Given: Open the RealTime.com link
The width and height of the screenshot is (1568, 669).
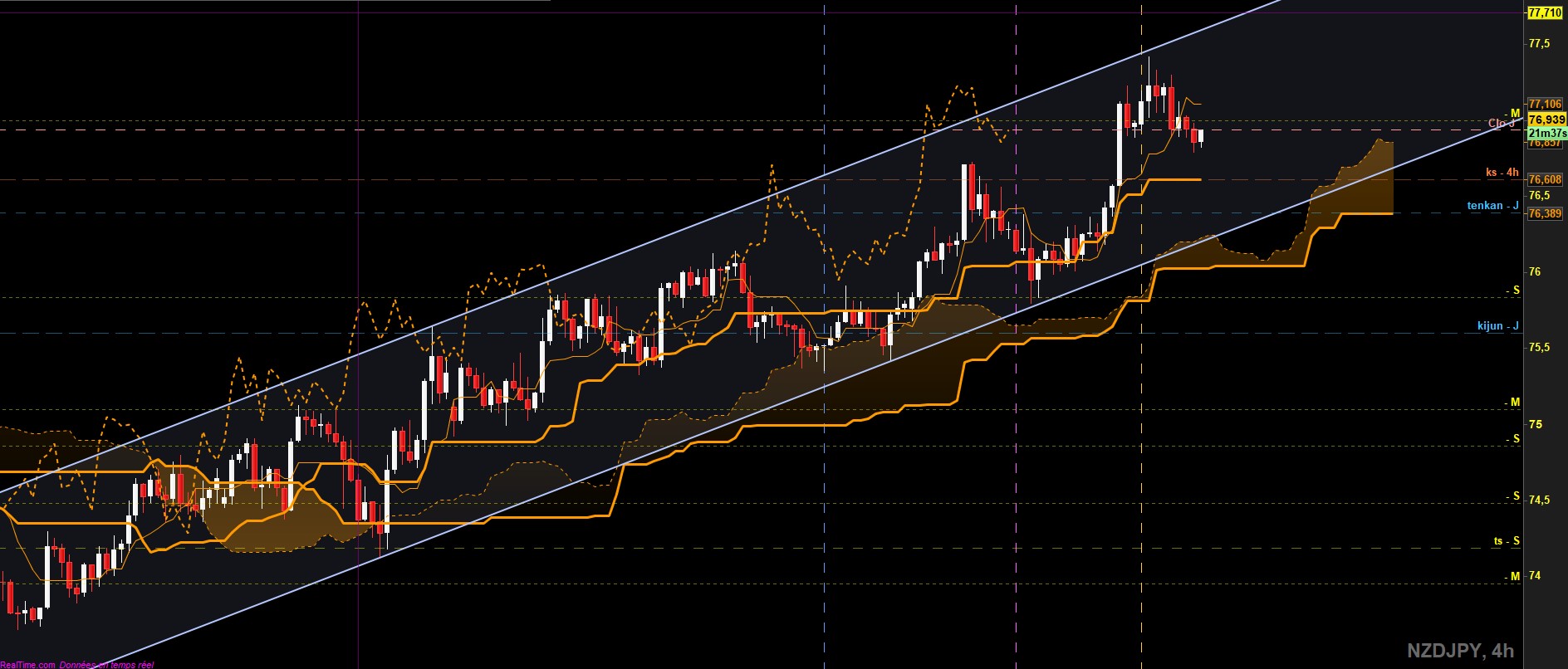Looking at the screenshot, I should pos(28,664).
